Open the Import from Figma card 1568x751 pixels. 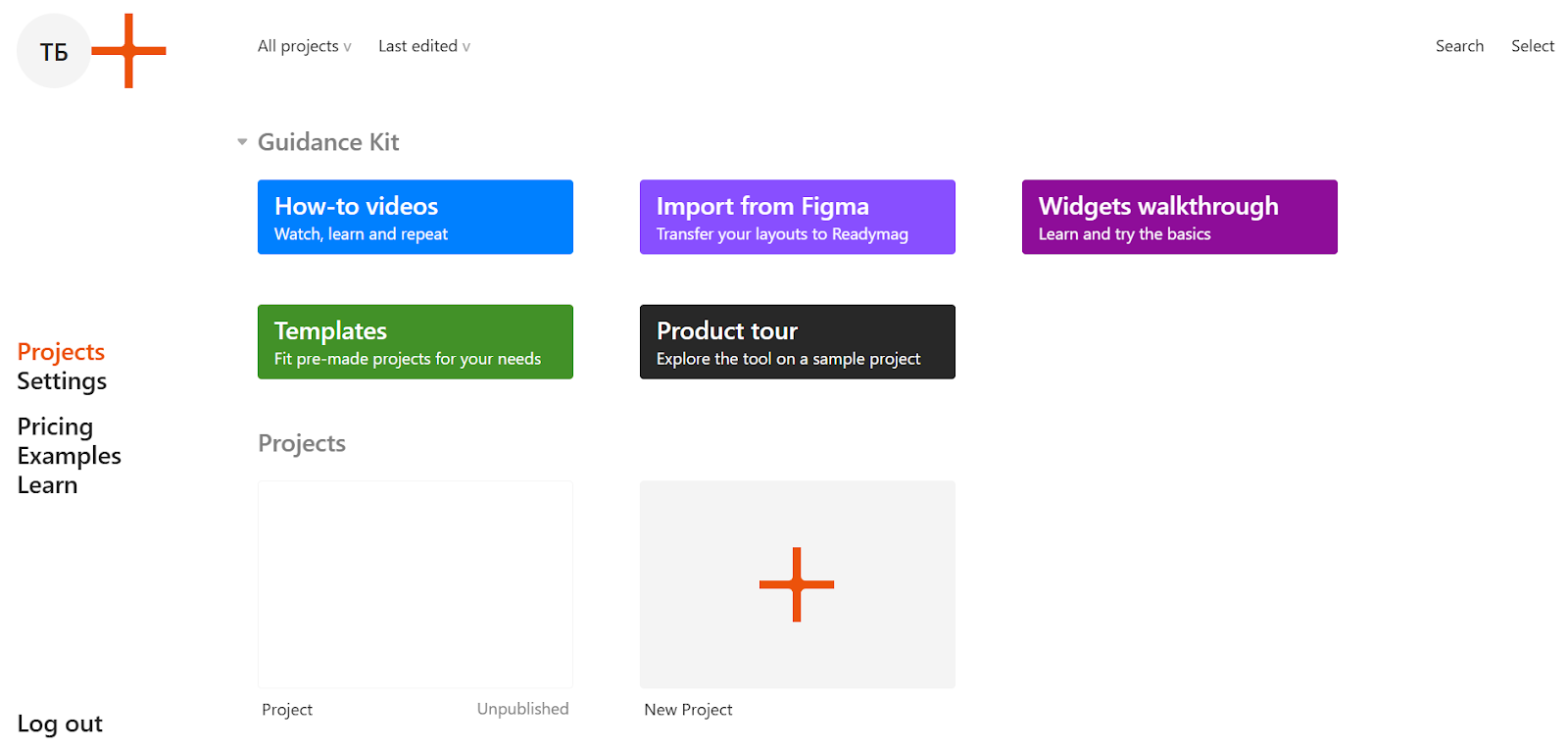click(797, 217)
